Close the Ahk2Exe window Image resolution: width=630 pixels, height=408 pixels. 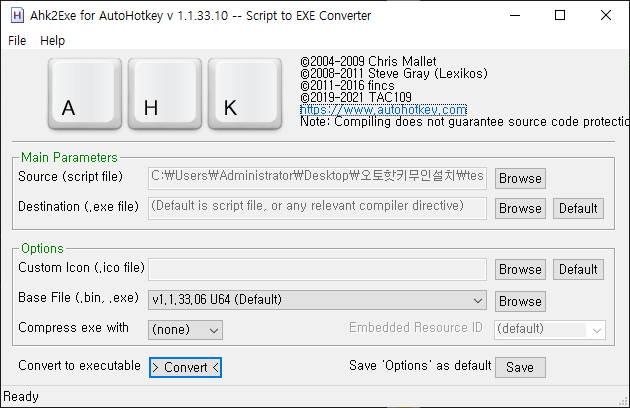(x=605, y=16)
